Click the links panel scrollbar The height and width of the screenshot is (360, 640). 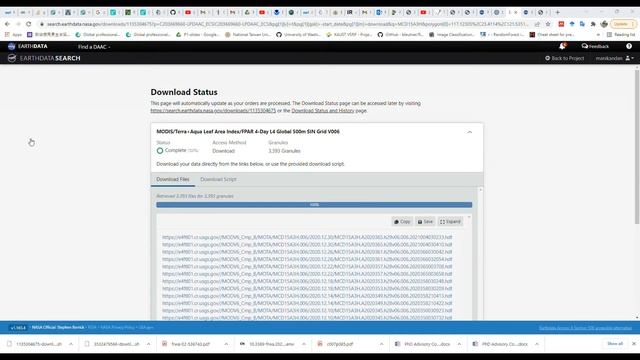[480, 253]
